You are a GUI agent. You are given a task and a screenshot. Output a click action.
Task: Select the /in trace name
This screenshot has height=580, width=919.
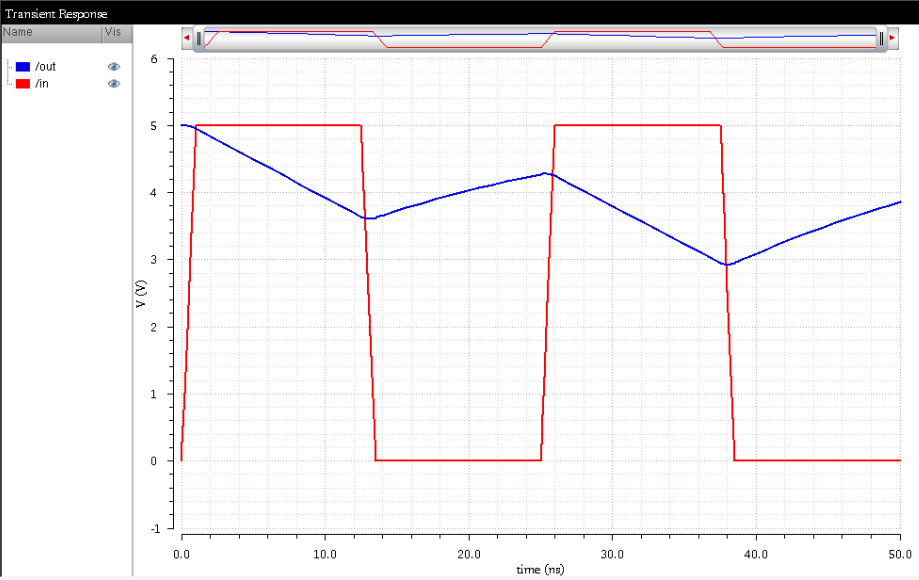coord(42,84)
